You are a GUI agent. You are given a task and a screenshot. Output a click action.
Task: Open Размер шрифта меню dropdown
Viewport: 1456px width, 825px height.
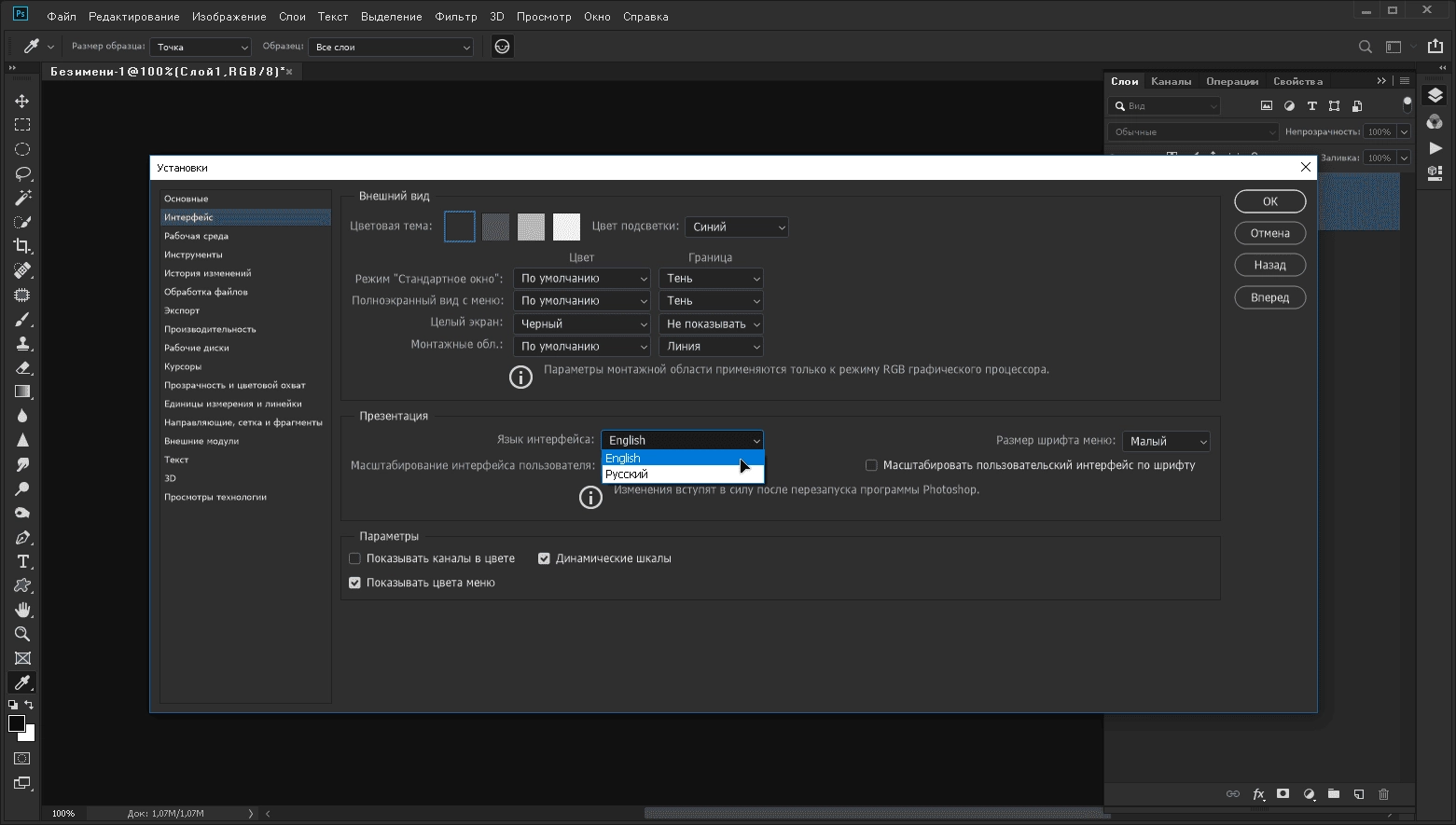[x=1166, y=441]
